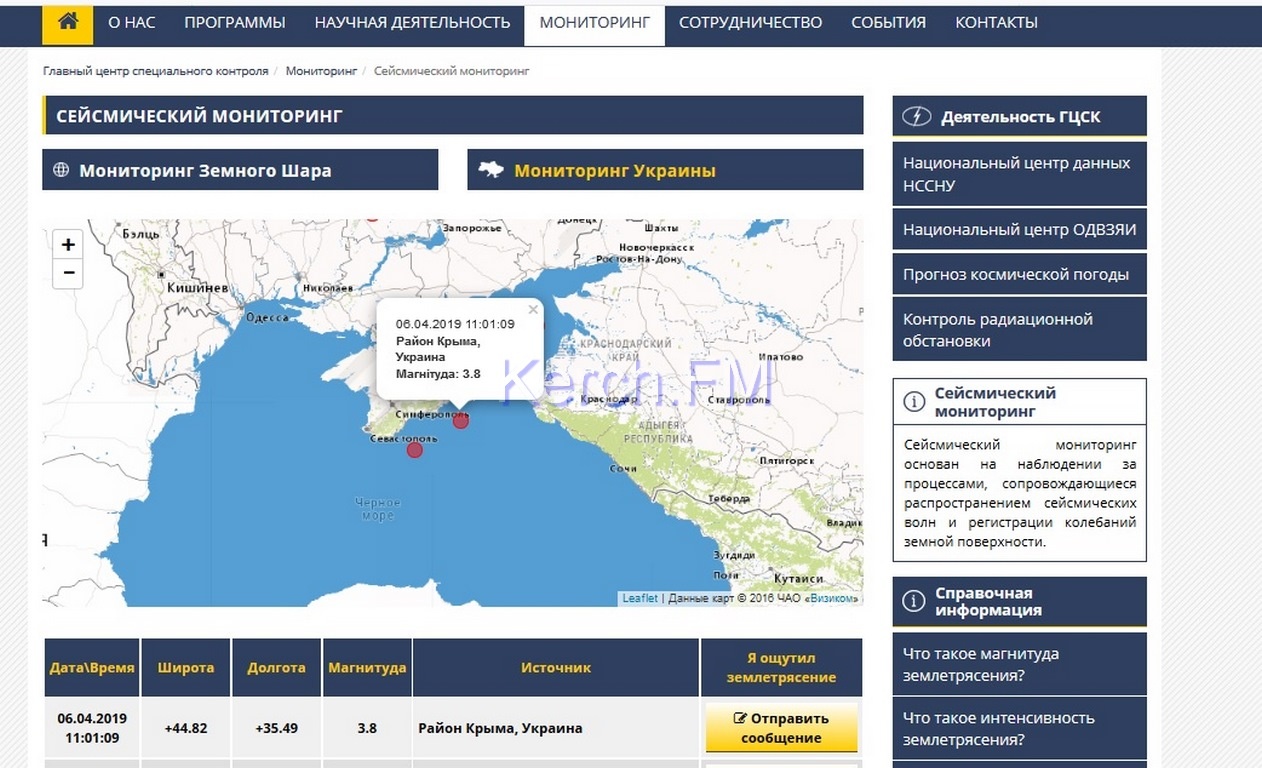Click the earthquake marker below the popup
The width and height of the screenshot is (1262, 768).
point(461,421)
